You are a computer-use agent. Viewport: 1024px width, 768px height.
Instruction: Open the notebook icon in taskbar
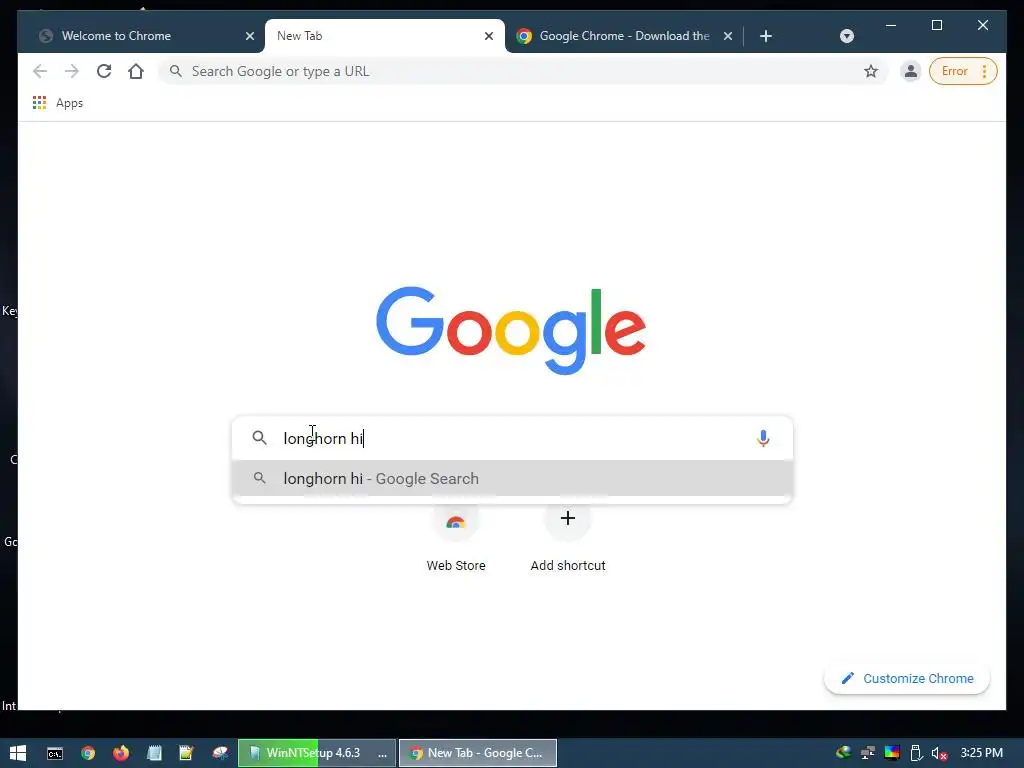(x=154, y=754)
